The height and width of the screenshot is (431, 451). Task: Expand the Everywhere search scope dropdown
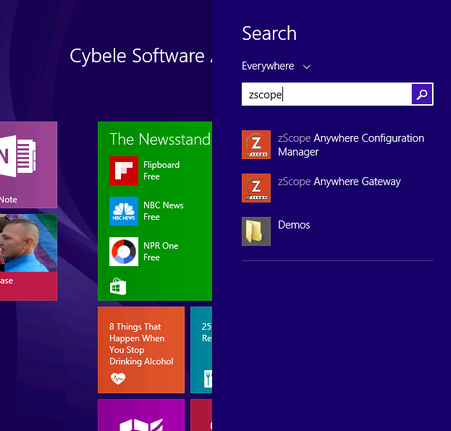276,66
